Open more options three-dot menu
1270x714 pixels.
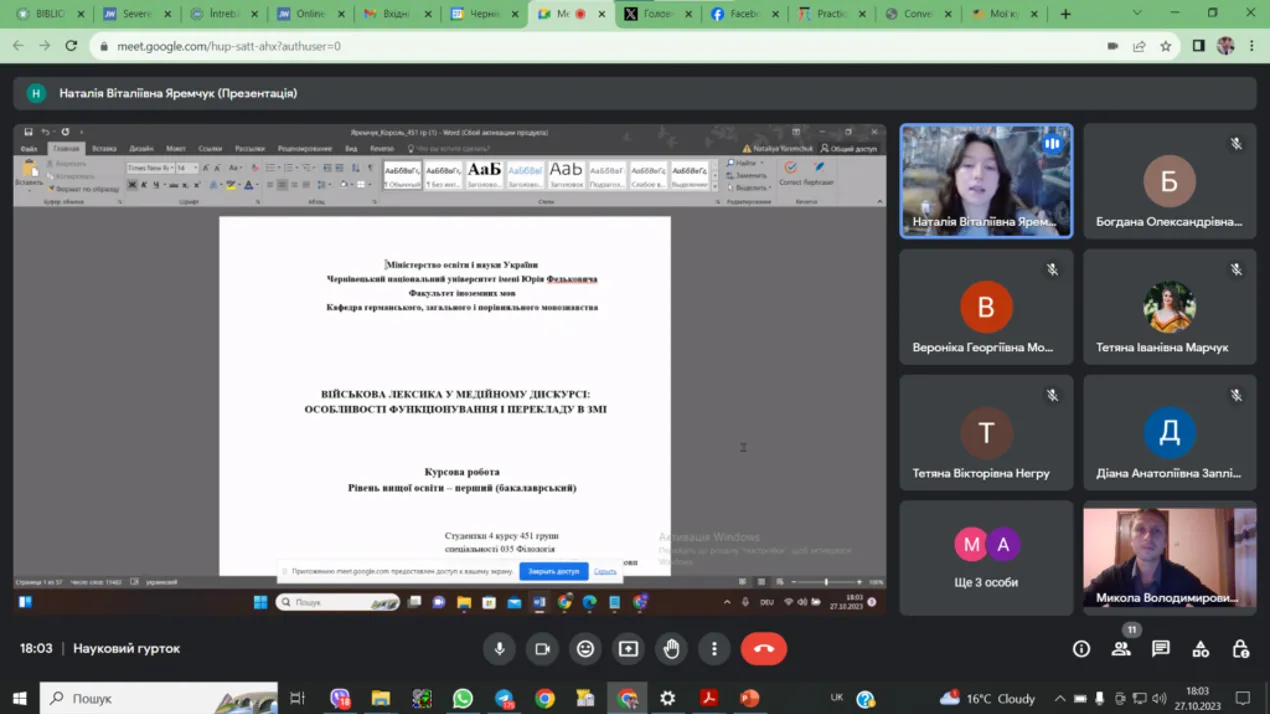pos(714,649)
